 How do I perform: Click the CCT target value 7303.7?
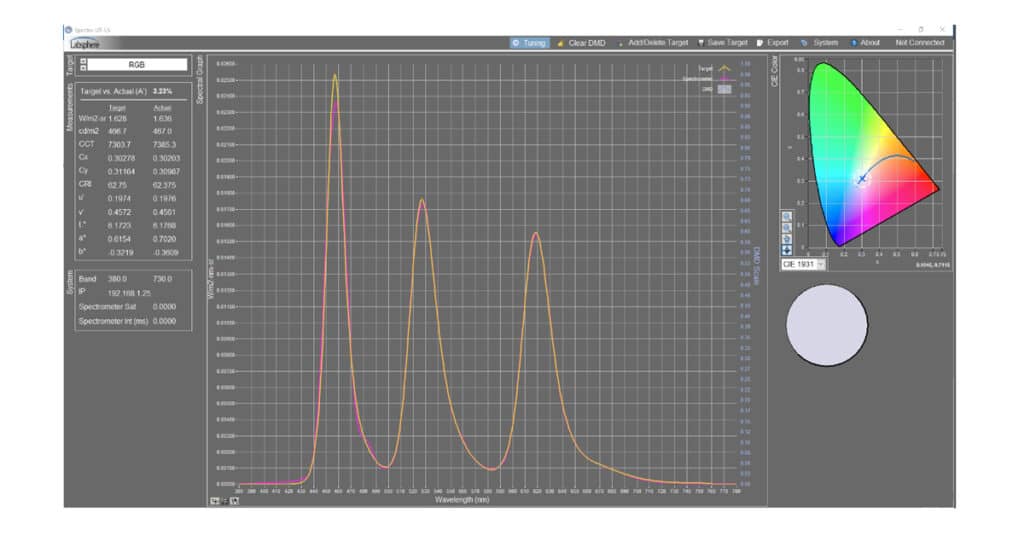(120, 144)
